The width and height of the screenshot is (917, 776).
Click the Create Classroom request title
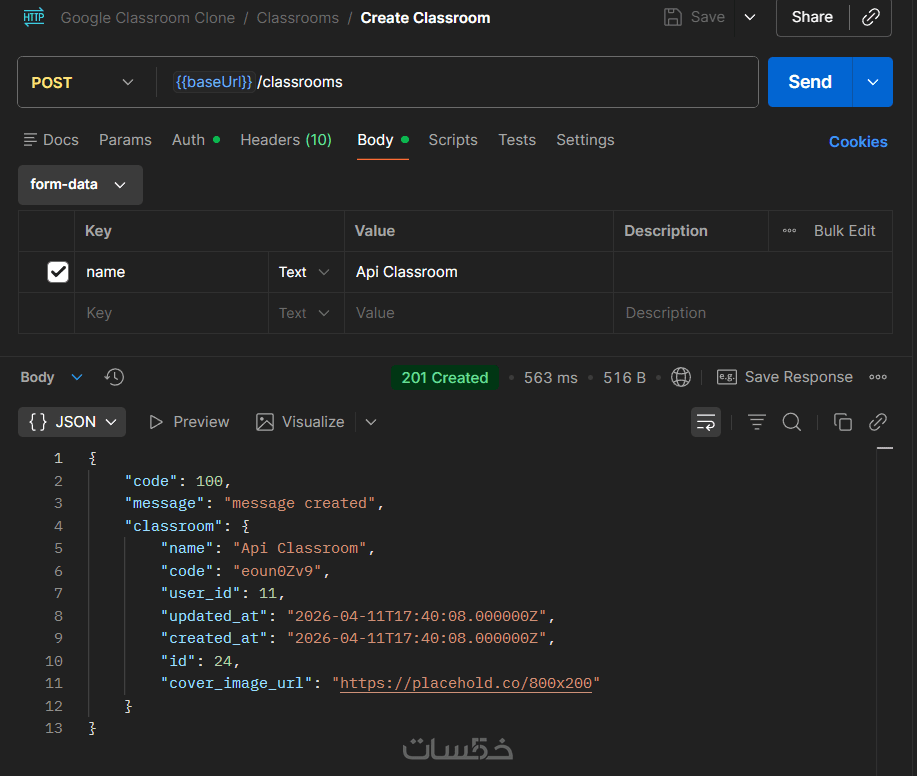click(x=425, y=18)
